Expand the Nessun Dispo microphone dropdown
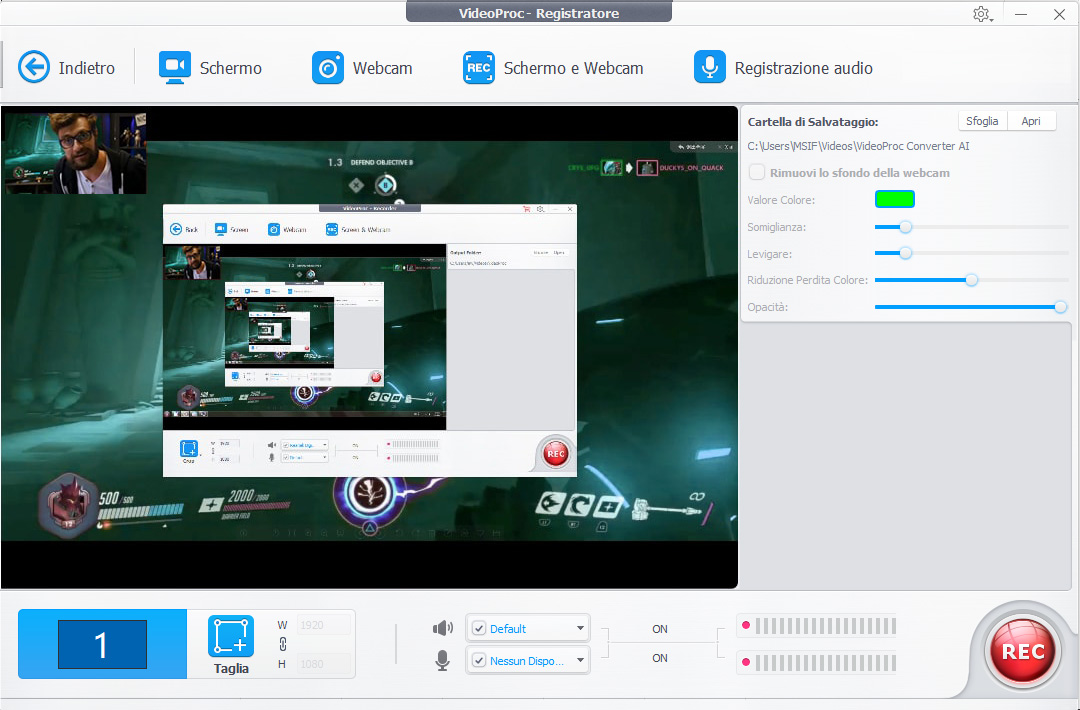Screen dimensions: 1080x710 tap(580, 660)
